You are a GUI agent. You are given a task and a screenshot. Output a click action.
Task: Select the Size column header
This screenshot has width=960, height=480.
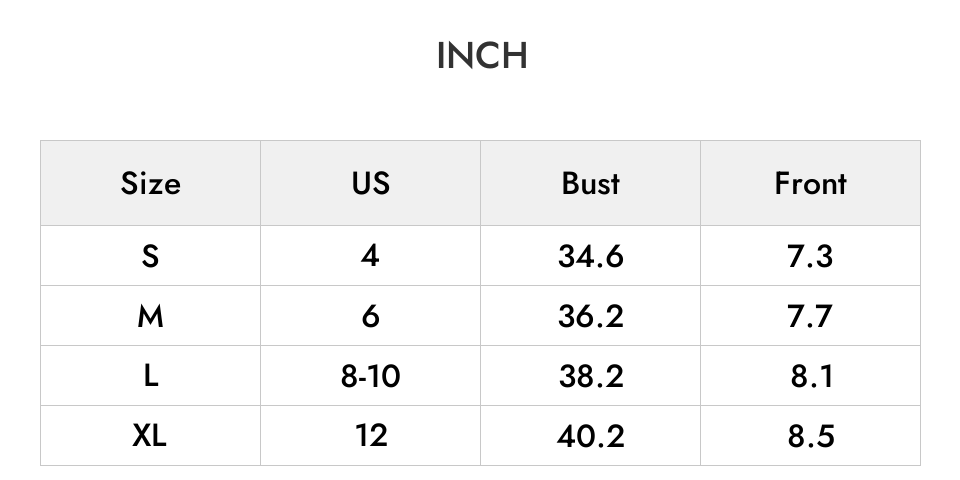click(x=151, y=183)
